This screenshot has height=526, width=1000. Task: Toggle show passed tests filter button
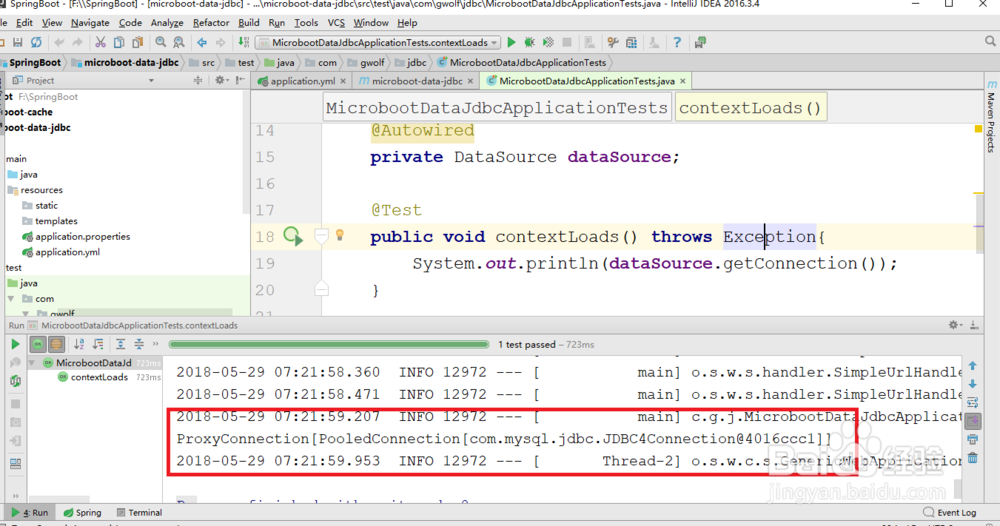[x=38, y=344]
